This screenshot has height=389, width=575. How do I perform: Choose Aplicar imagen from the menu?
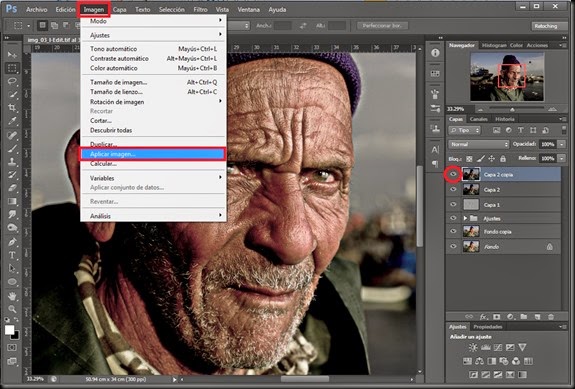(x=153, y=154)
